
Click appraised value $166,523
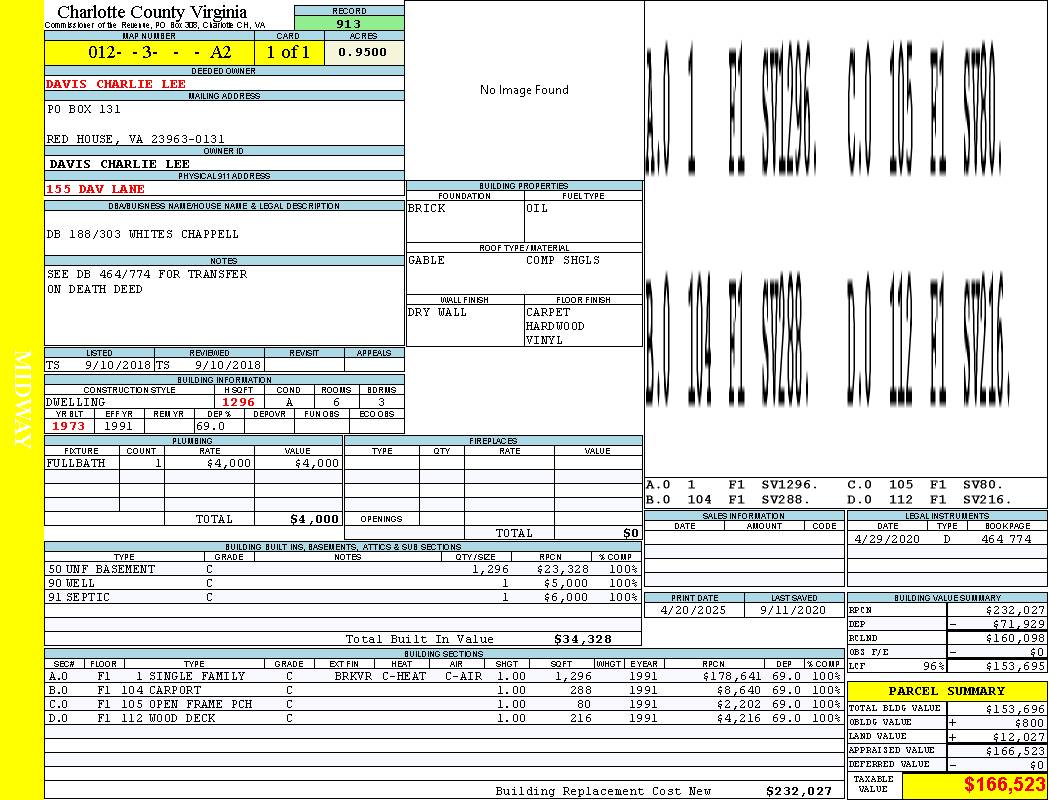pos(1015,751)
